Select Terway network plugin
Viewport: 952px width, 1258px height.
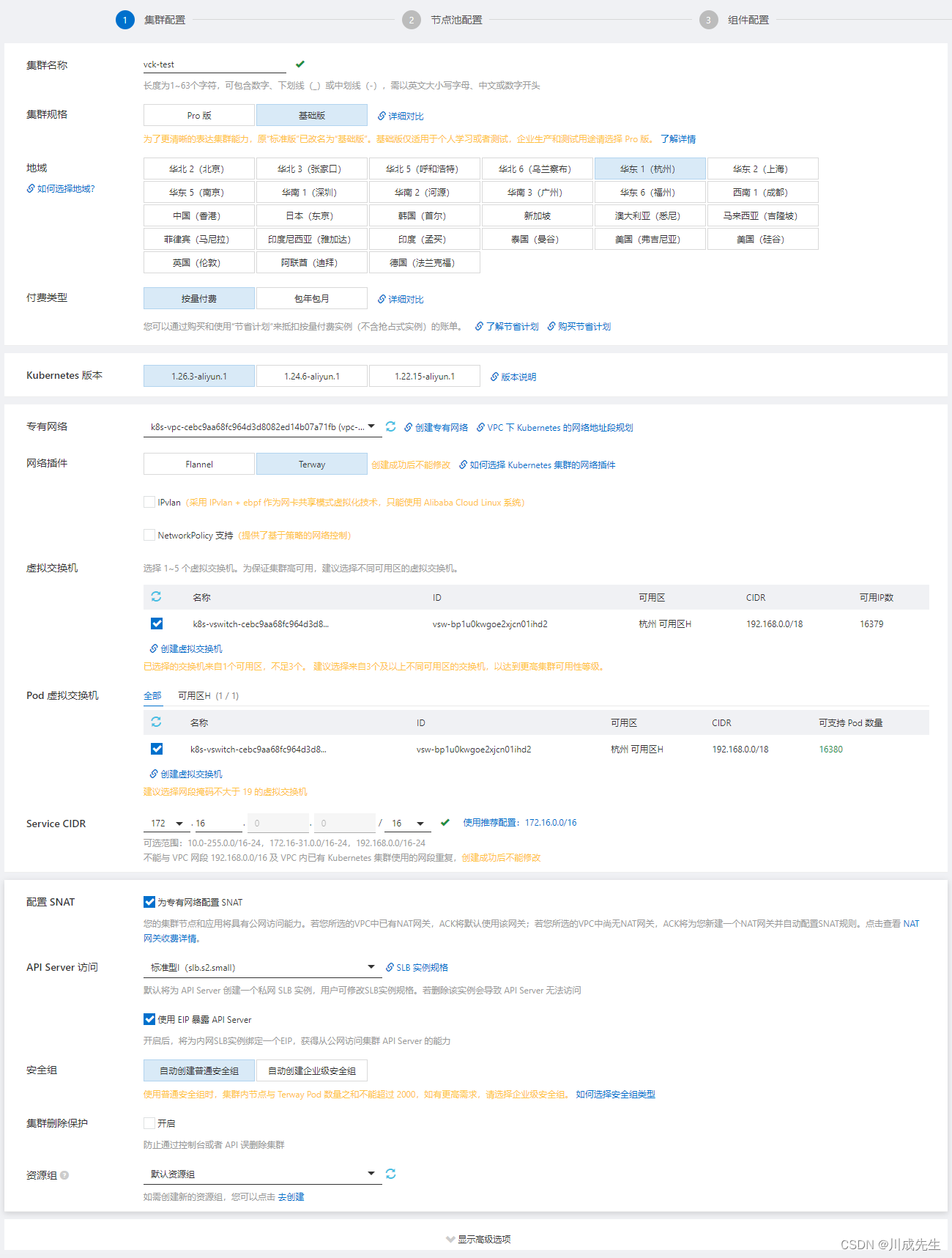312,464
